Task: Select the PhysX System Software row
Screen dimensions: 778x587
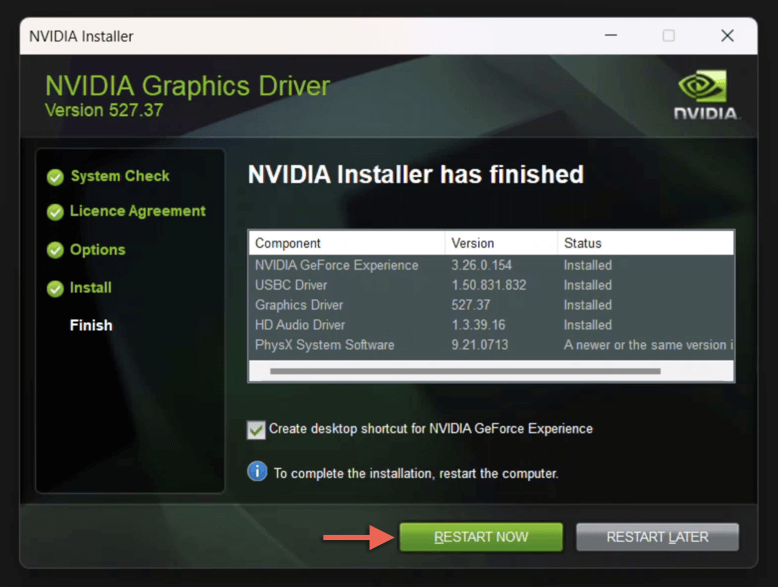Action: (491, 345)
